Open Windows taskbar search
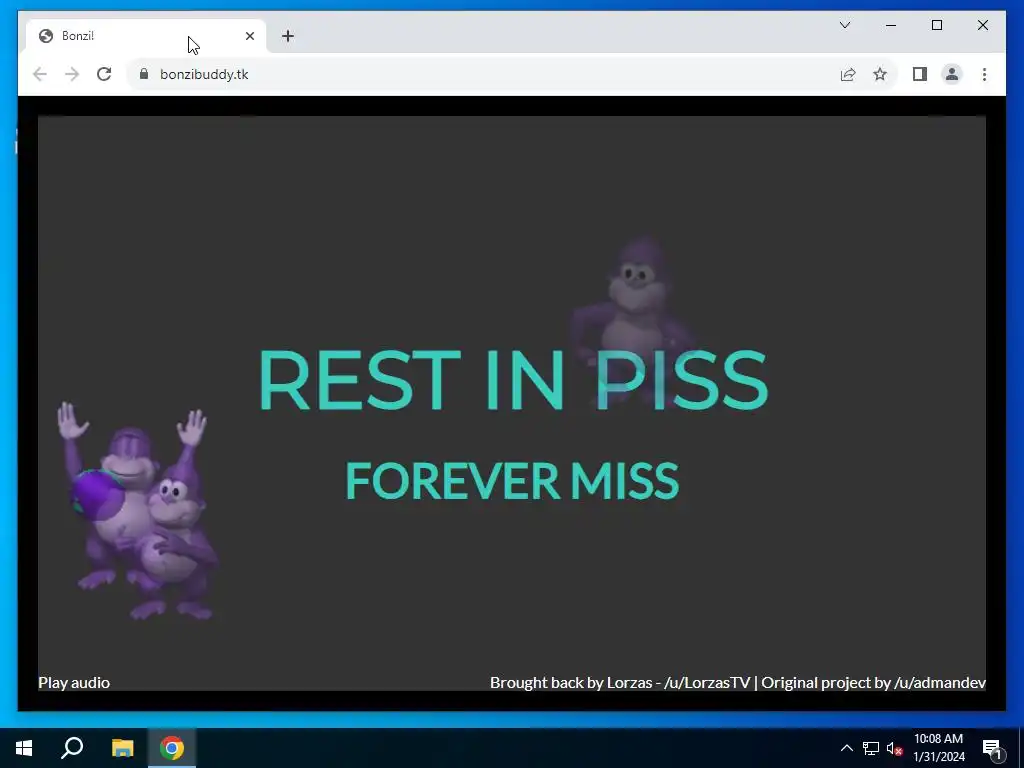 72,748
